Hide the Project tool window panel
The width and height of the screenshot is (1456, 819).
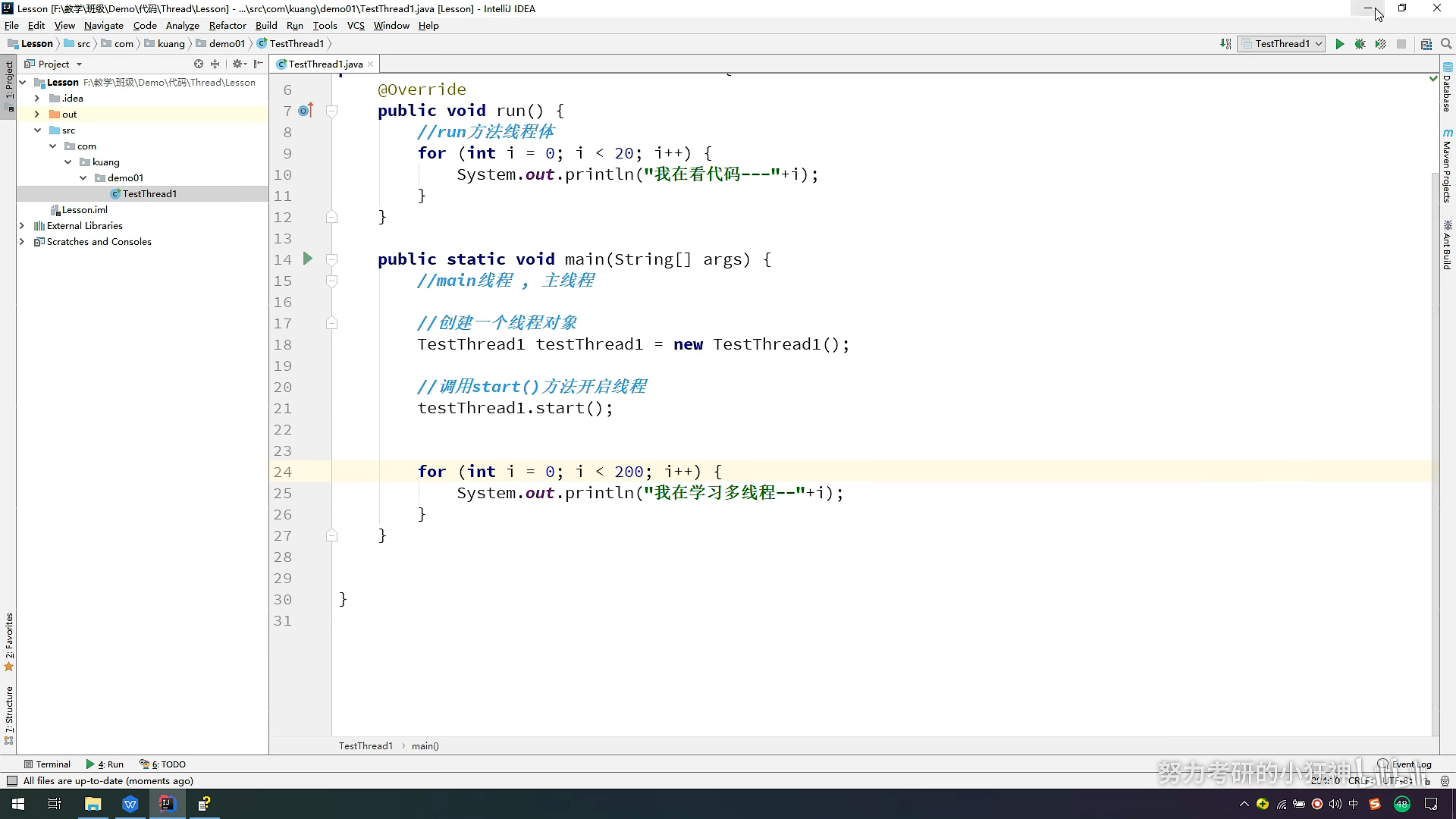click(x=259, y=64)
